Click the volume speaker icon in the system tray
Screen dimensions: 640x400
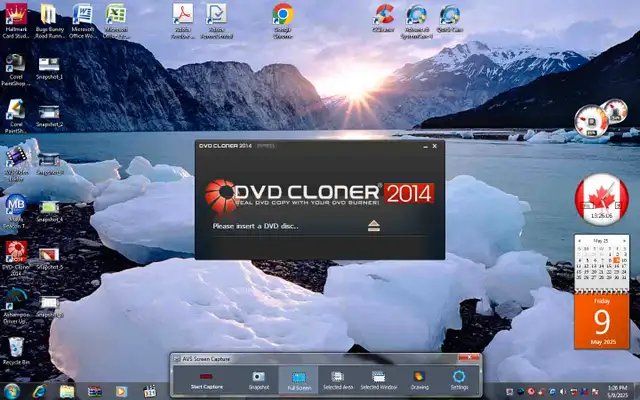tap(563, 391)
